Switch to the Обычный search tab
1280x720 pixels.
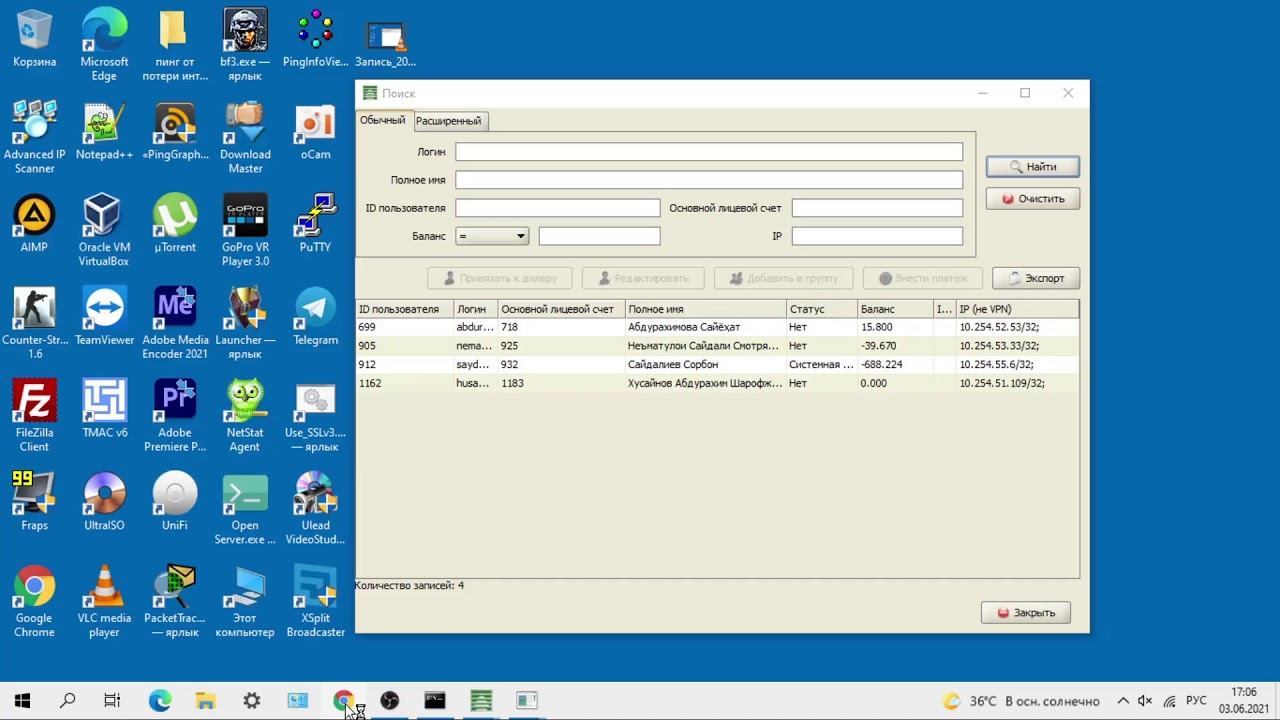382,120
